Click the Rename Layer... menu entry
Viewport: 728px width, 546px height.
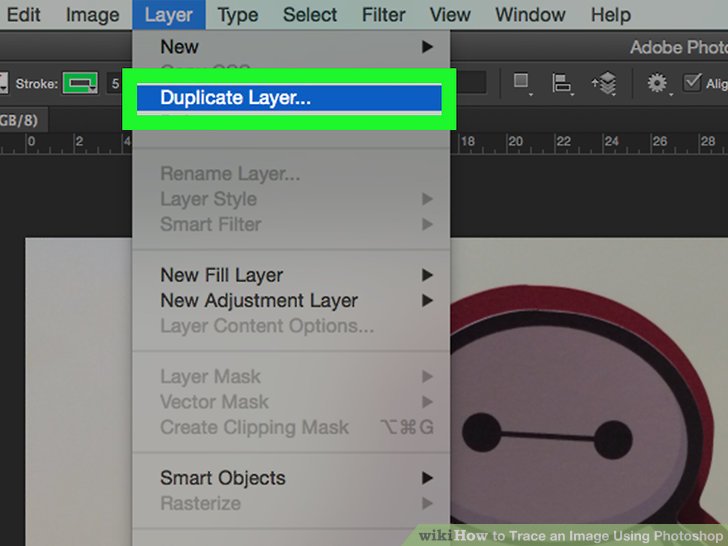pos(291,174)
